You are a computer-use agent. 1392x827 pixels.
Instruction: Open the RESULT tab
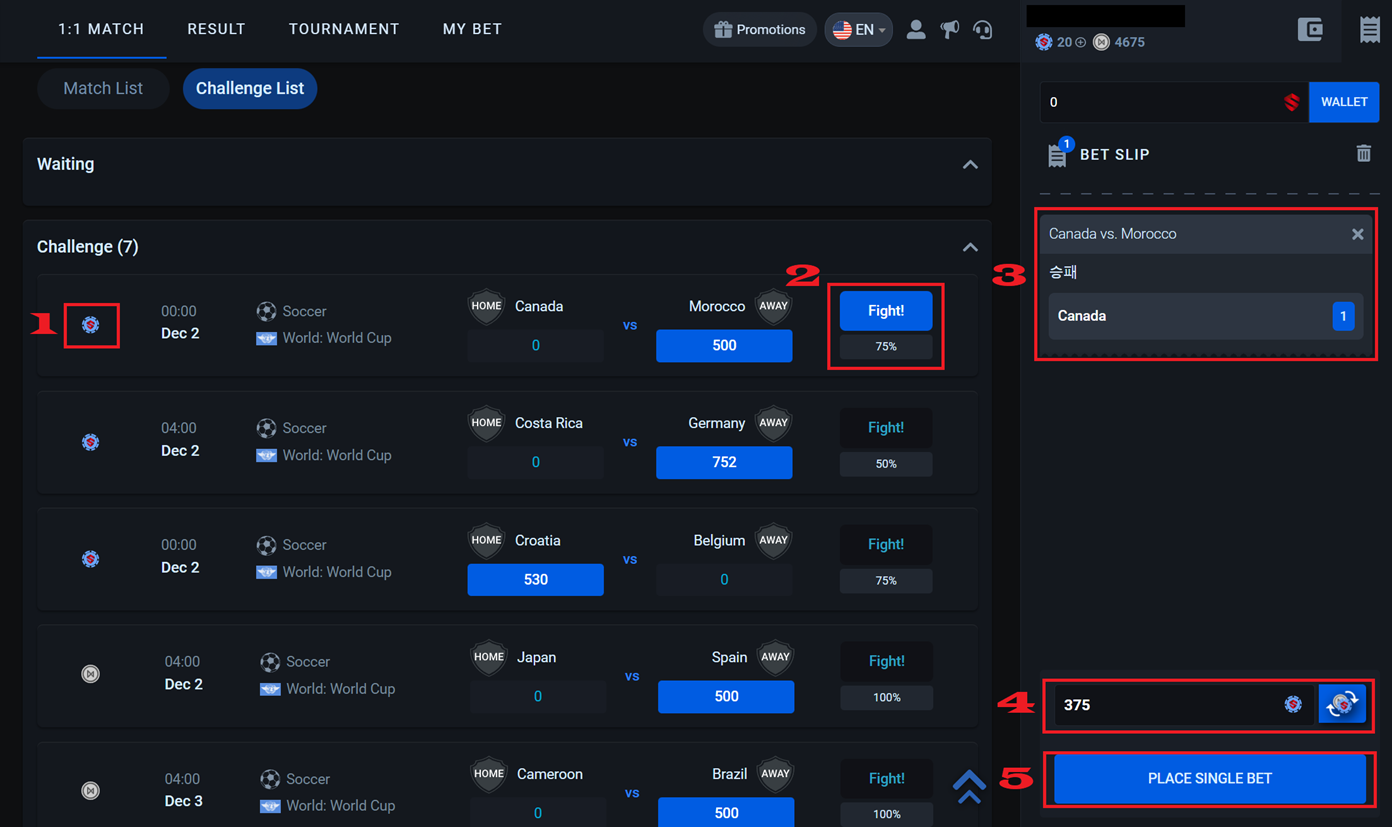tap(216, 29)
